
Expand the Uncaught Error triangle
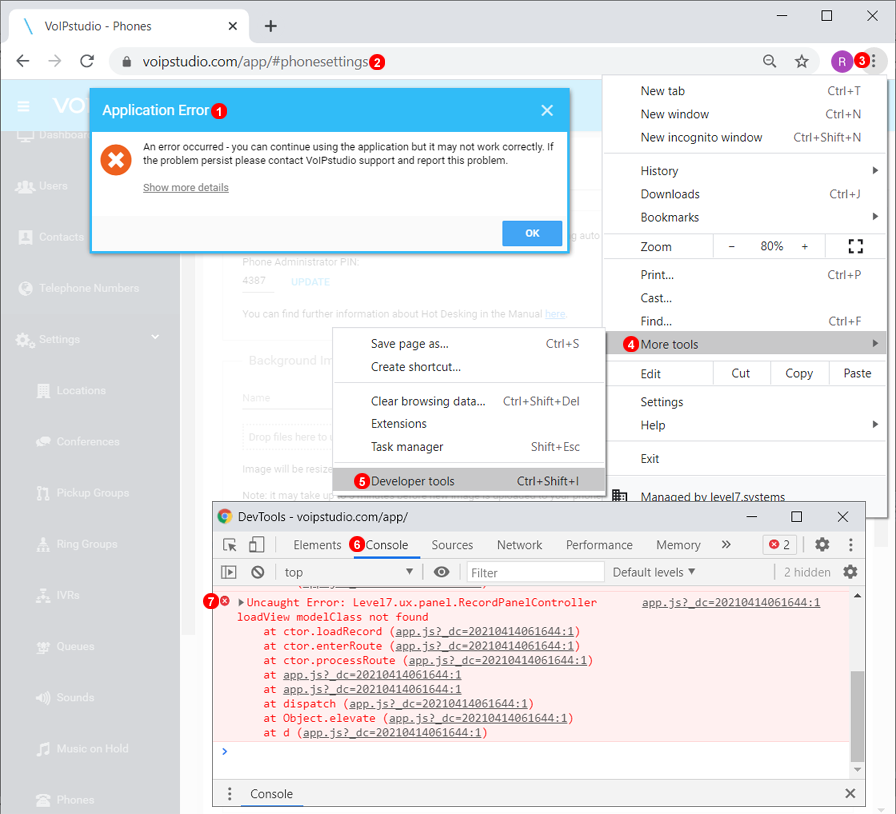(241, 602)
